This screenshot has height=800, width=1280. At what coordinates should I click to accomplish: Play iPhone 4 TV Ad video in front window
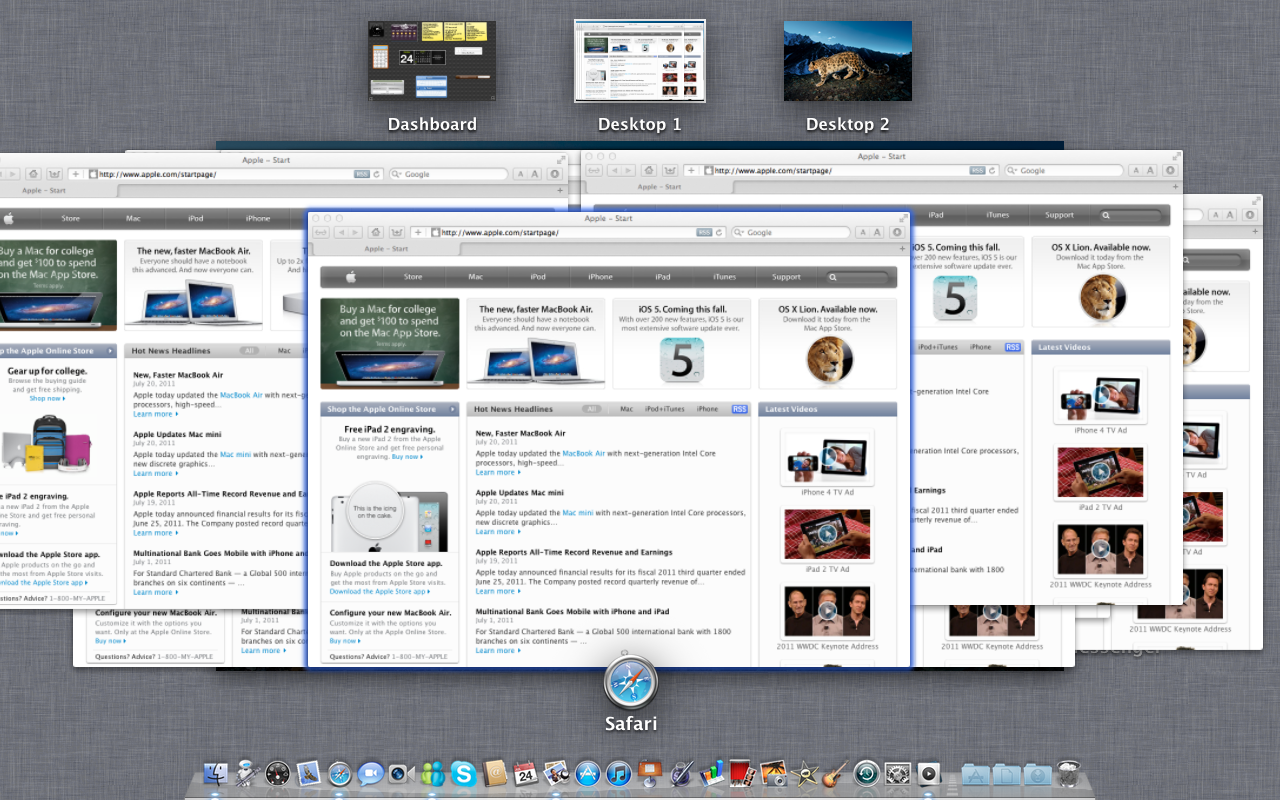828,457
